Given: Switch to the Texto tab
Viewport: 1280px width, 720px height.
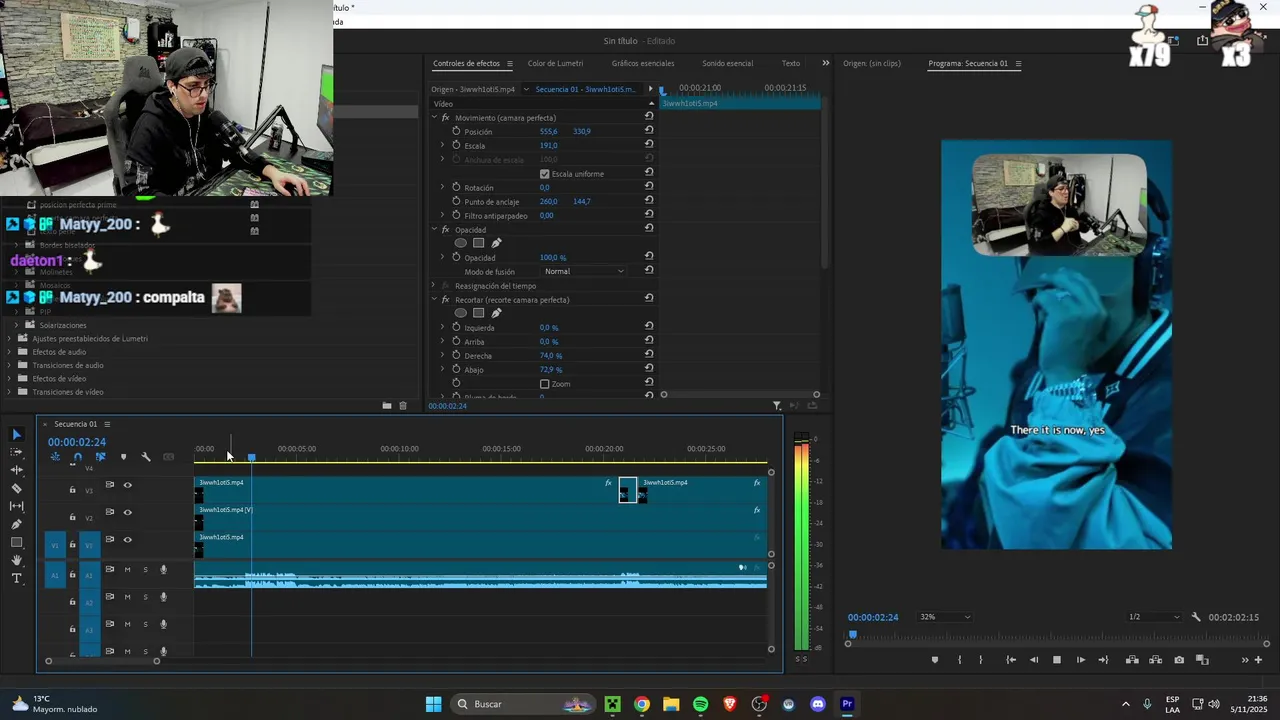Looking at the screenshot, I should click(791, 63).
